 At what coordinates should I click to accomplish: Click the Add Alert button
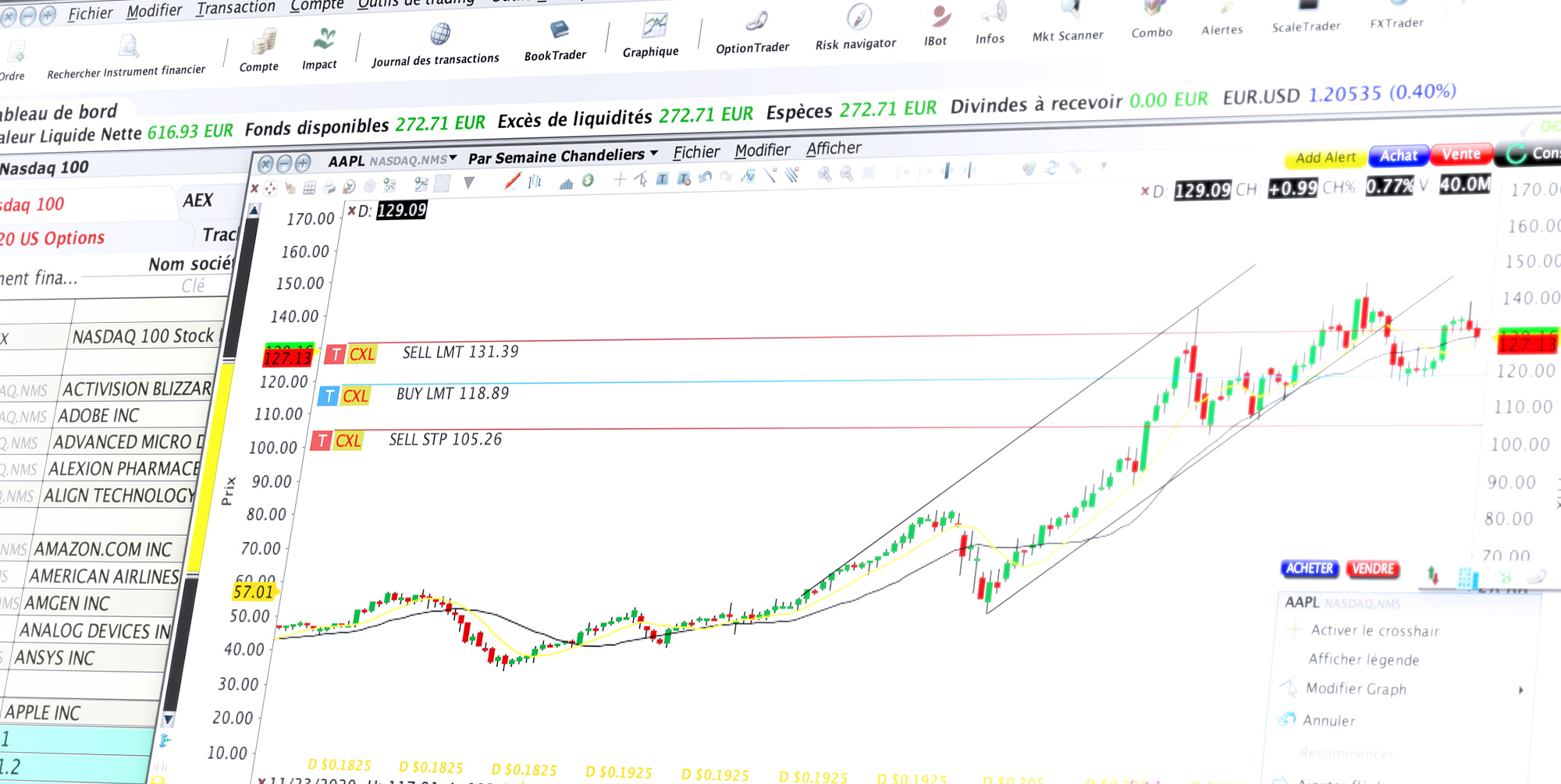[x=1325, y=158]
